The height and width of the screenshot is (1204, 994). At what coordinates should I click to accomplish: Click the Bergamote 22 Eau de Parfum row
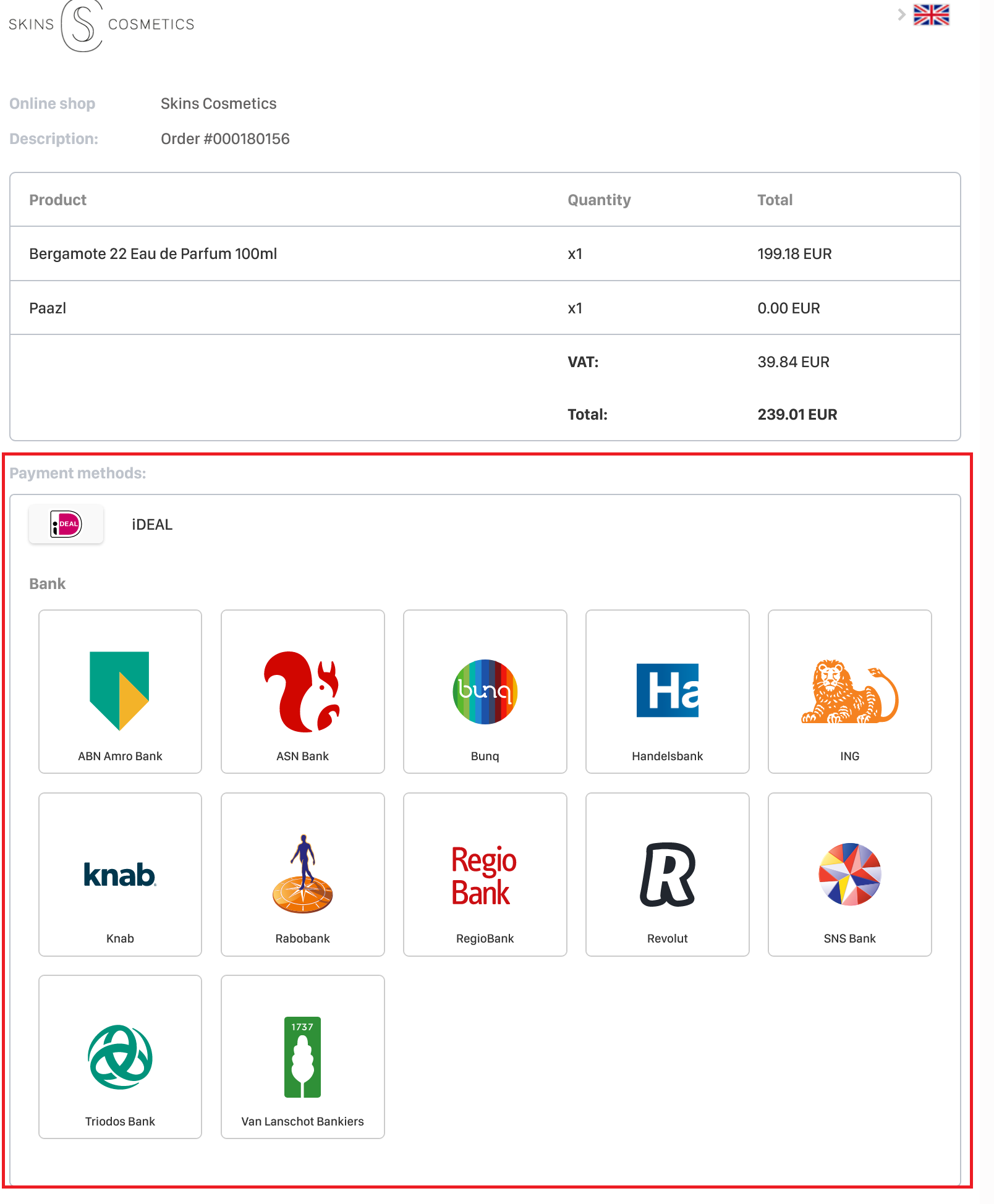tap(485, 253)
